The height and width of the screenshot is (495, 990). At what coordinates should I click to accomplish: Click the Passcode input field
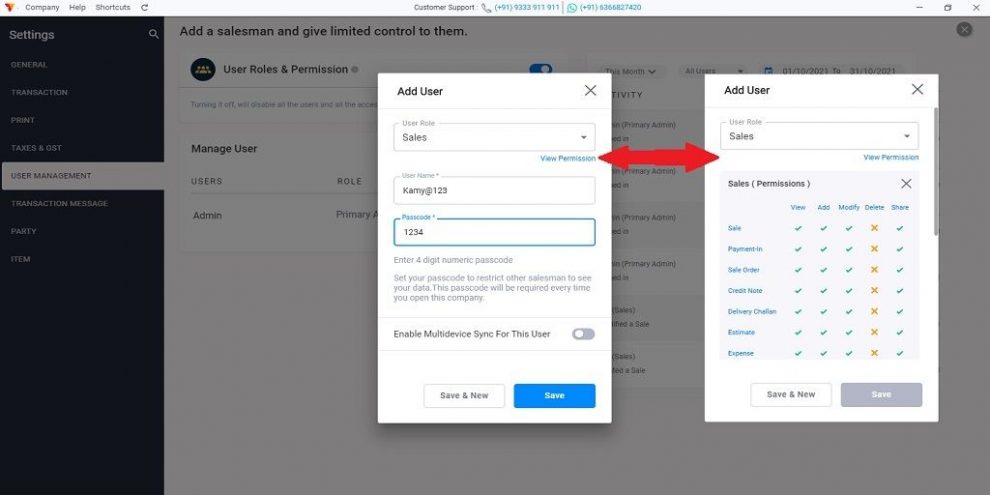coord(494,232)
